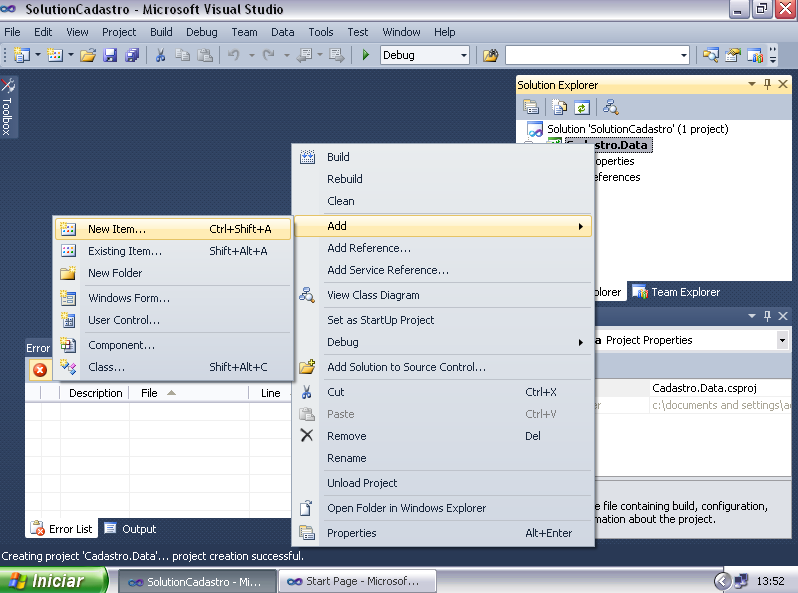Open Add New Item dropdown arrow in toolbar
This screenshot has height=593, width=798.
71,55
